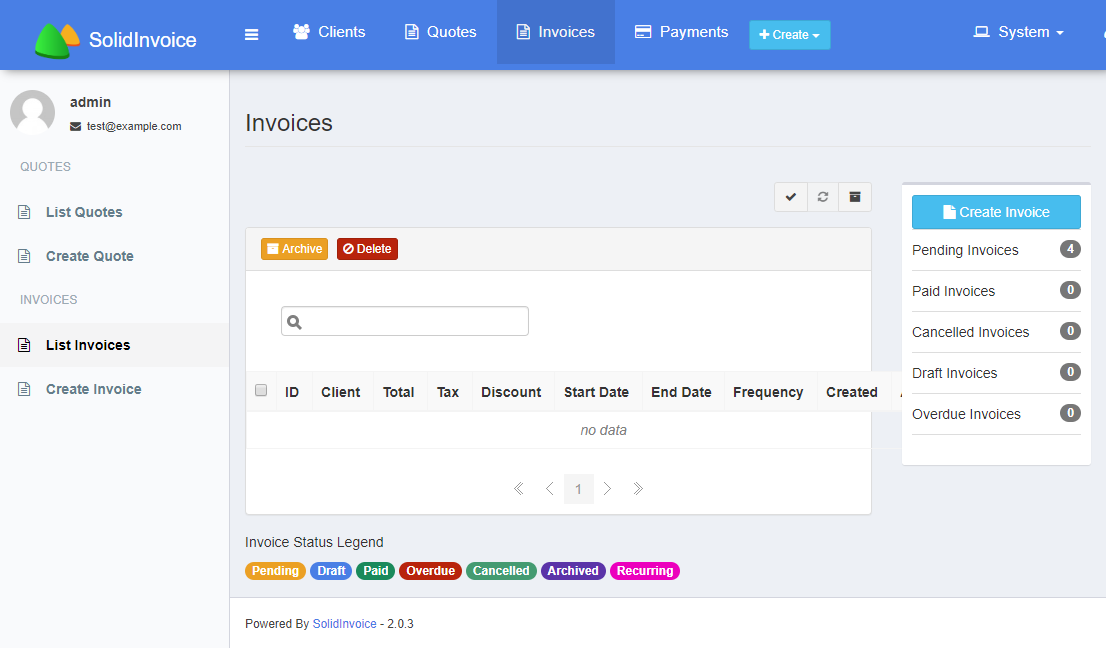
Task: Open the Create dropdown in the navigation bar
Action: click(789, 34)
